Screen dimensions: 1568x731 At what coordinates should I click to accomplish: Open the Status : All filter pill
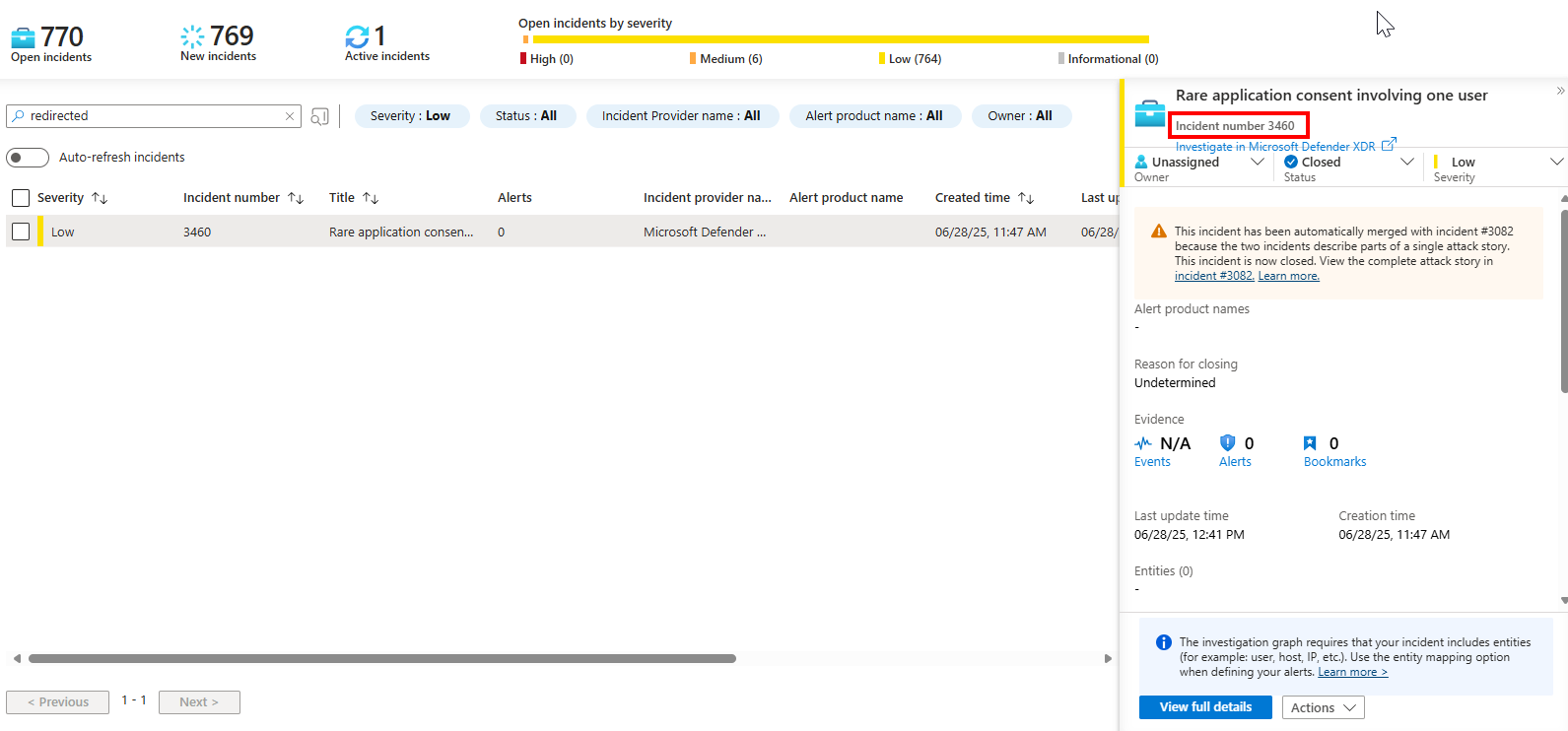tap(526, 116)
